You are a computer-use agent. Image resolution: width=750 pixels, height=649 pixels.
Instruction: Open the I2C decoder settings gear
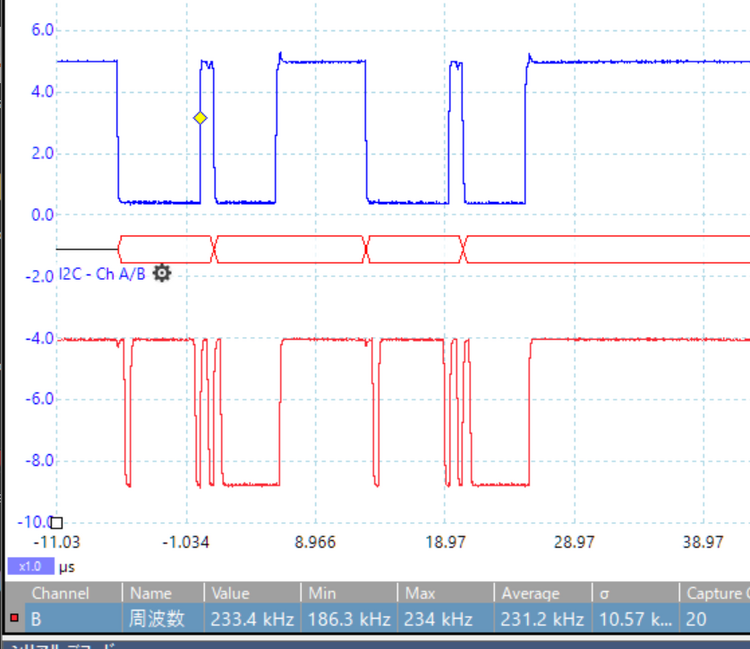(x=161, y=273)
